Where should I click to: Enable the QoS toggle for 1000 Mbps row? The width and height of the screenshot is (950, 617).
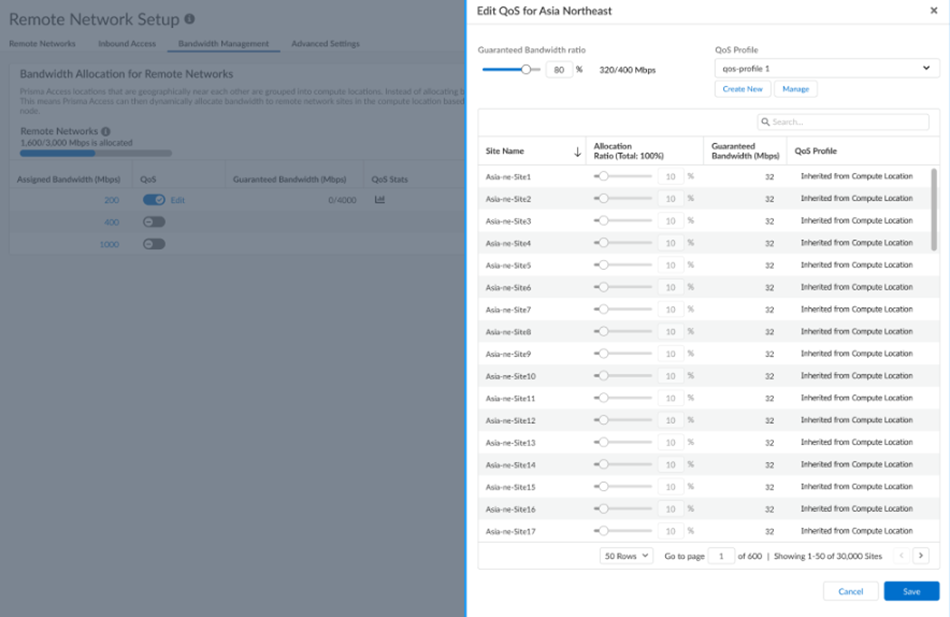154,244
